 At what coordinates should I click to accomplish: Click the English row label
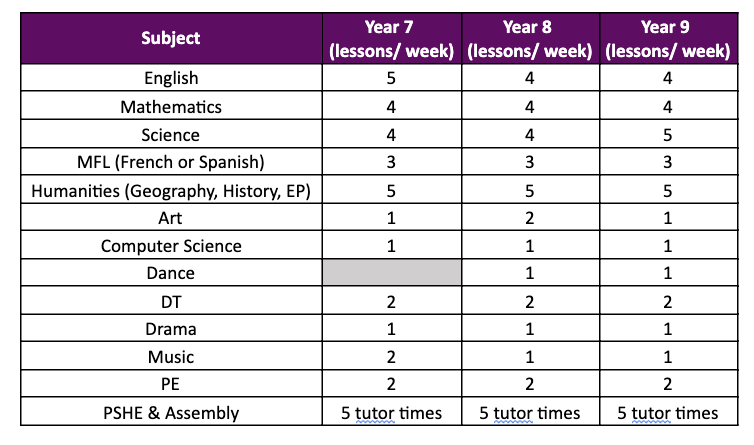[x=171, y=77]
